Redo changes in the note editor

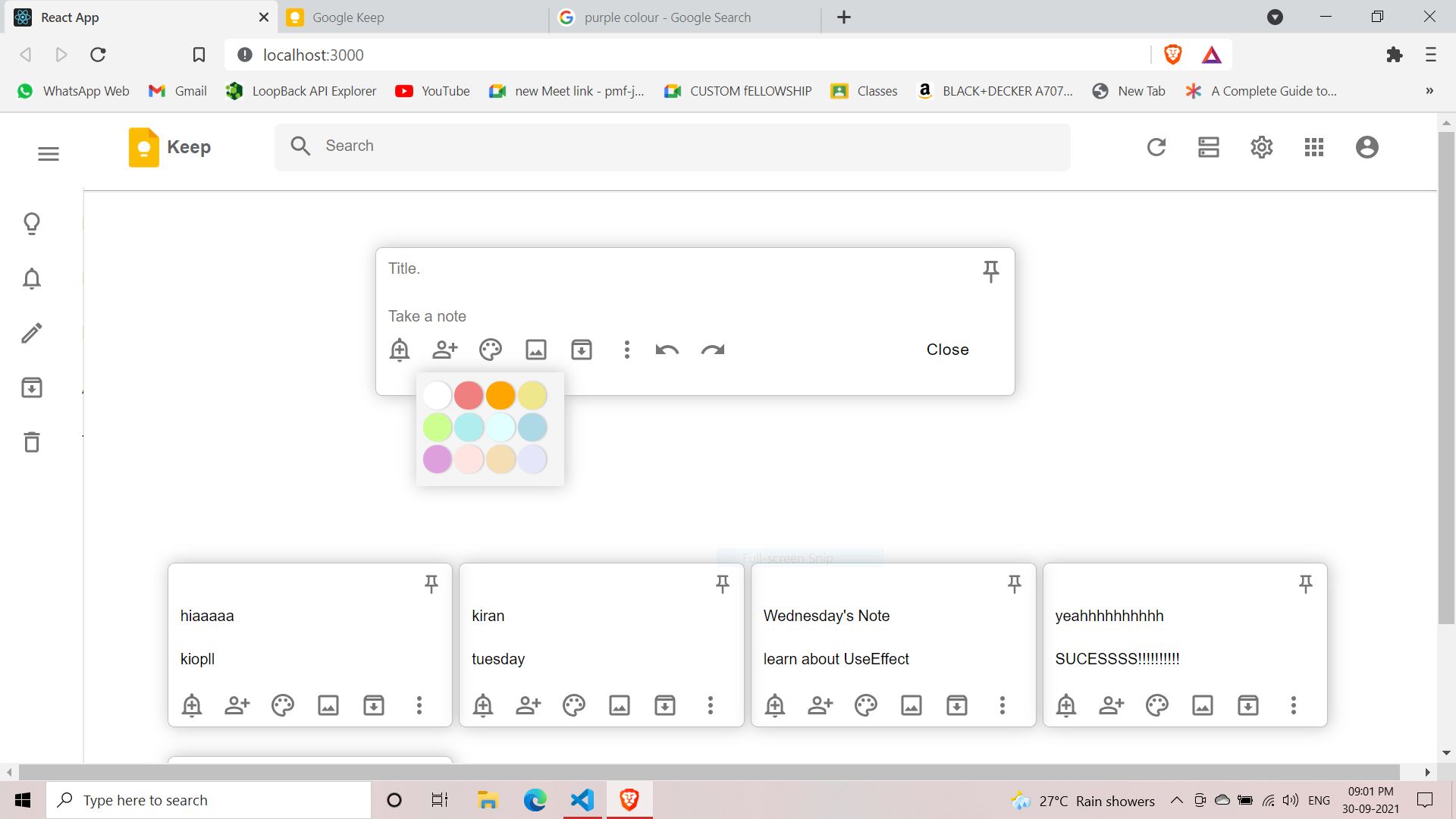pyautogui.click(x=711, y=350)
